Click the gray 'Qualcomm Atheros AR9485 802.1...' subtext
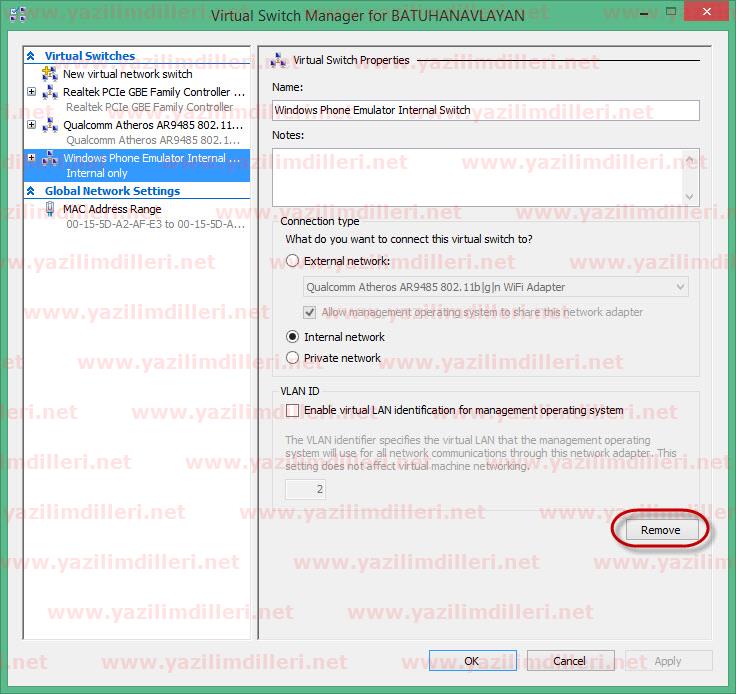The width and height of the screenshot is (736, 694). click(x=153, y=140)
